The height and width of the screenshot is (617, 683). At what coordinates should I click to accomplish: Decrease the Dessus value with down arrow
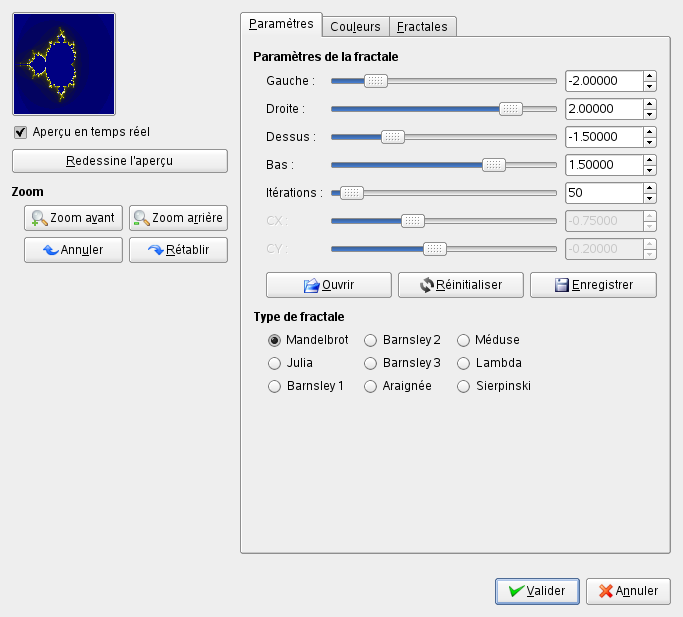(x=649, y=142)
